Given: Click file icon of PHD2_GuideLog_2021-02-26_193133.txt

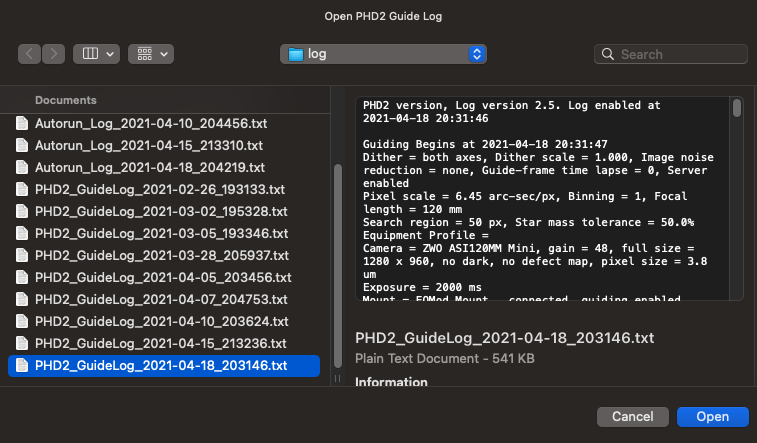Looking at the screenshot, I should coord(22,190).
